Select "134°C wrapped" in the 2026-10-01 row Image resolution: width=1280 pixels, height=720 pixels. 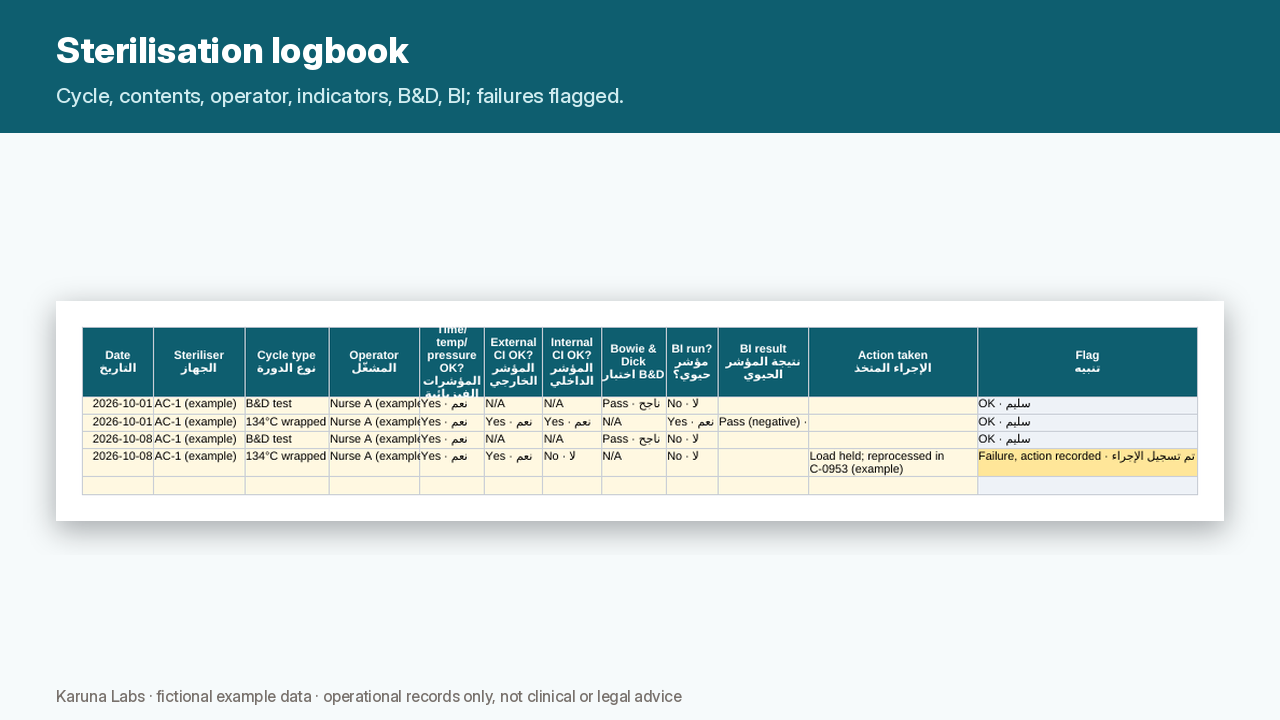pos(287,422)
